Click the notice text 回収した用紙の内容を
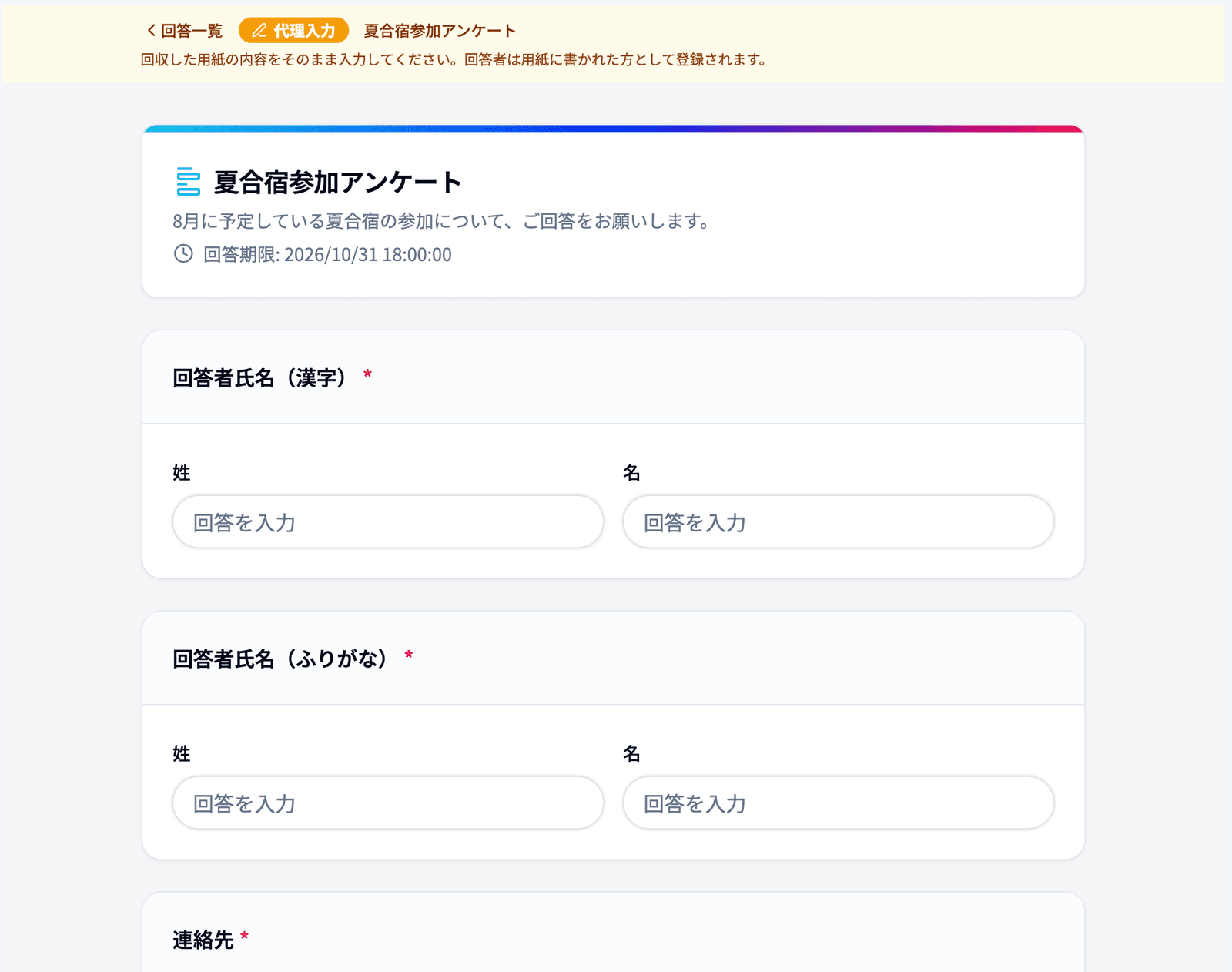The height and width of the screenshot is (972, 1232). [454, 60]
